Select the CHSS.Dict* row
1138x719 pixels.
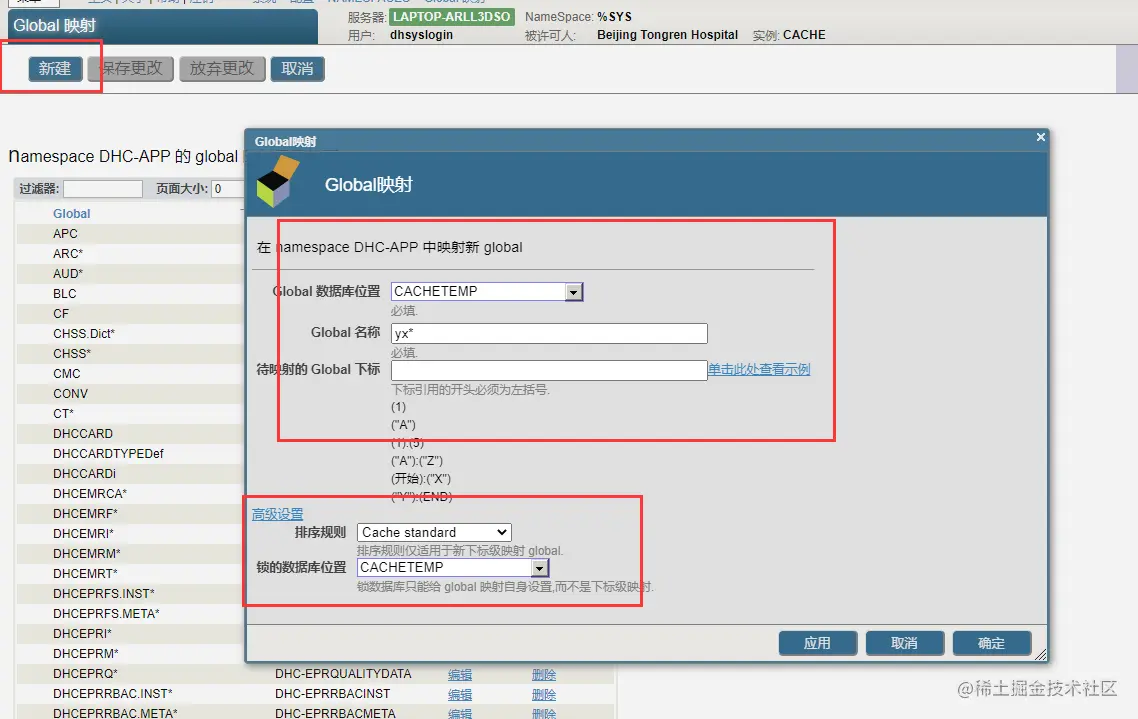tap(129, 334)
